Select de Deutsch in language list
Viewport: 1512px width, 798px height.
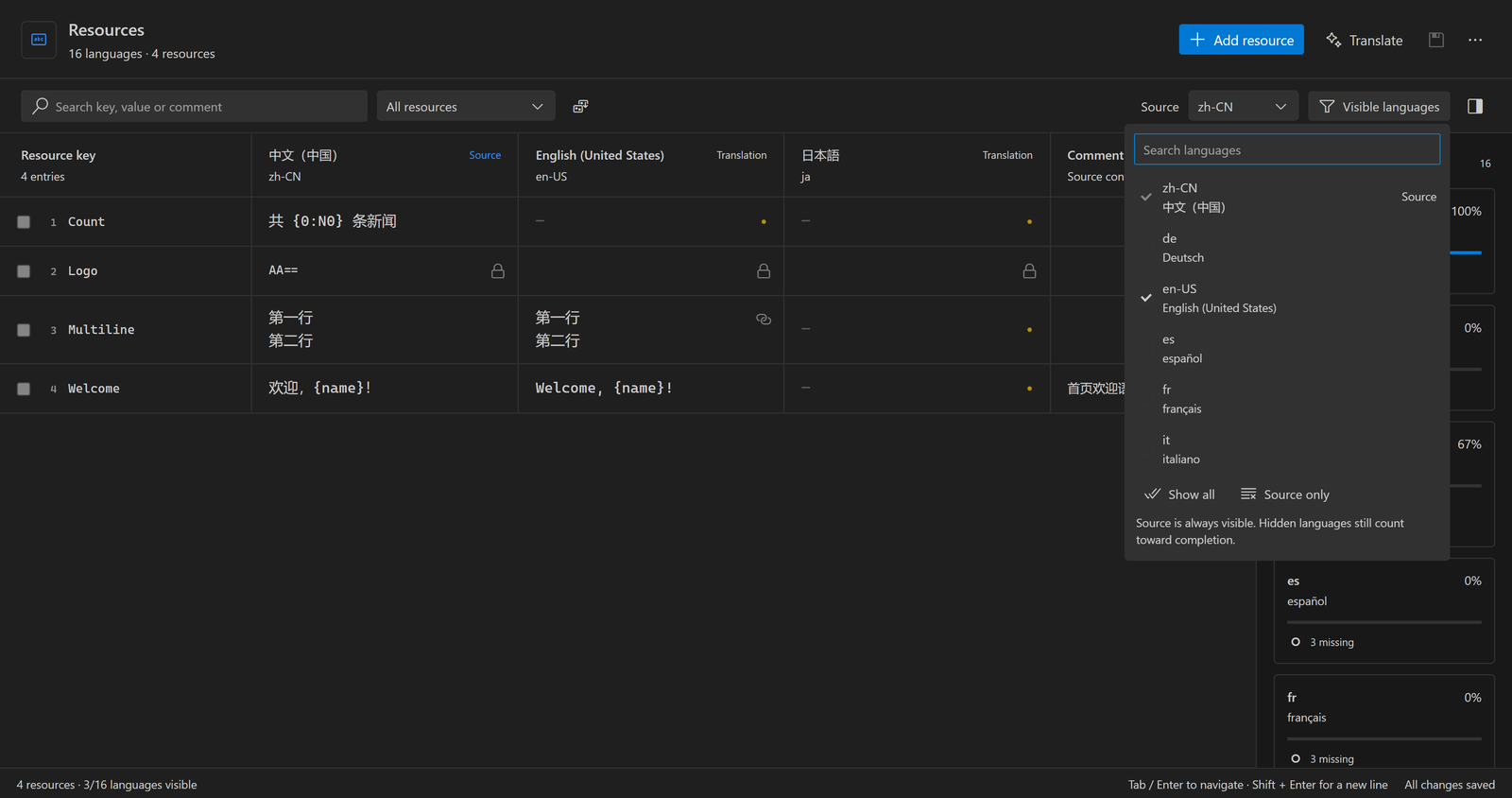click(x=1287, y=248)
